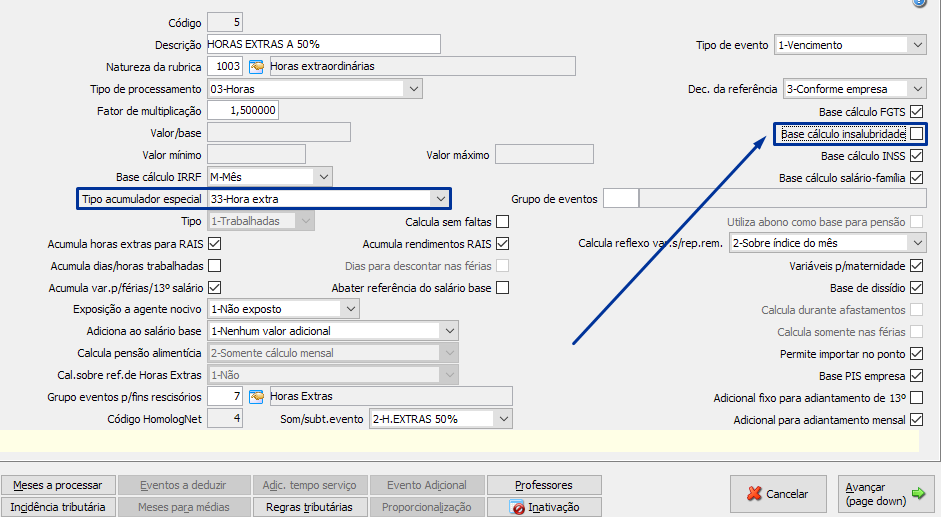The width and height of the screenshot is (941, 517).
Task: Toggle Base cálculo FGTS checkbox
Action: (916, 112)
